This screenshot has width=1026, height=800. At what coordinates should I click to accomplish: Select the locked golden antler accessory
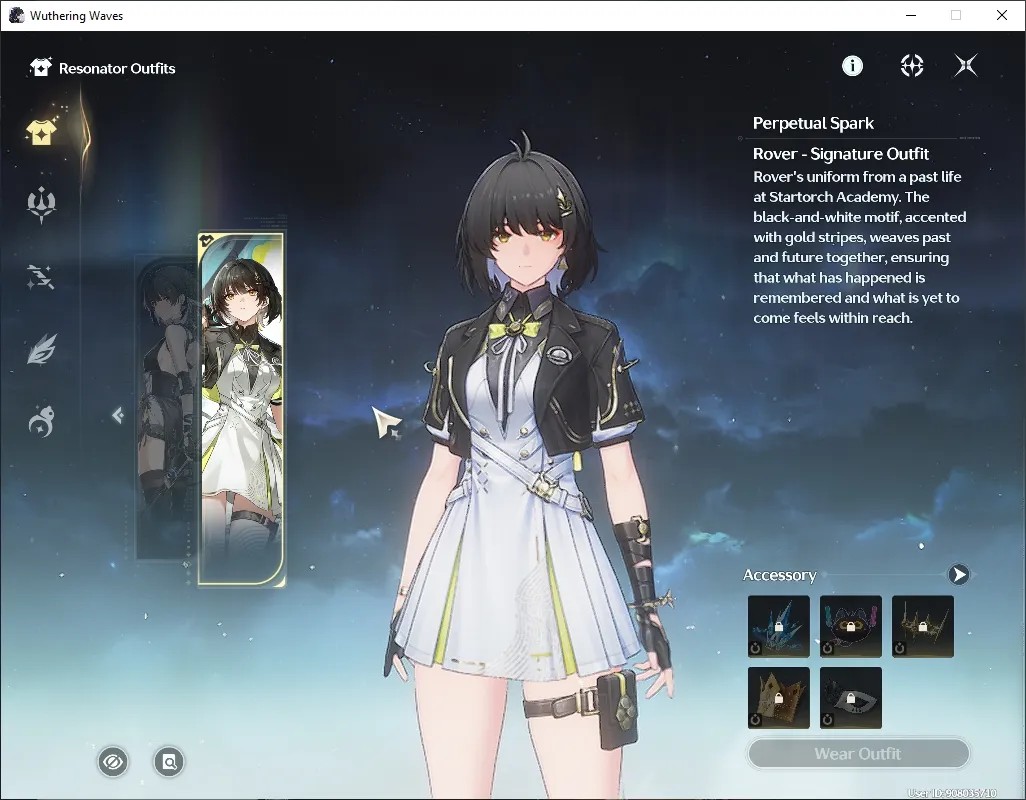tap(923, 626)
